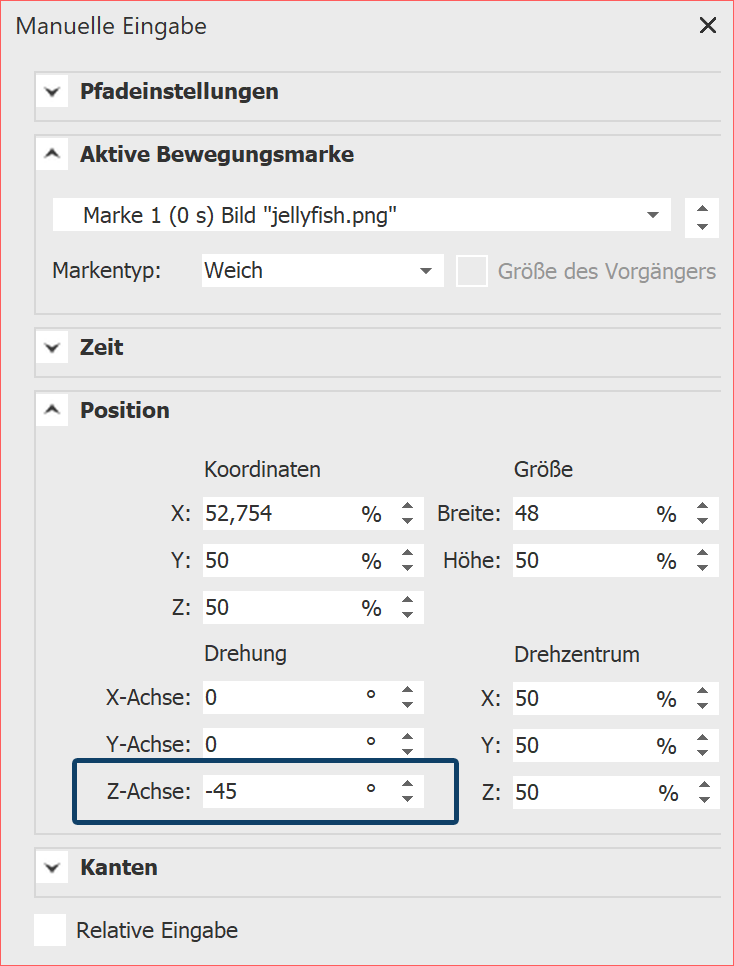Screen dimensions: 734x966
Task: Toggle the Relative Eingabe checkbox
Action: coord(50,930)
